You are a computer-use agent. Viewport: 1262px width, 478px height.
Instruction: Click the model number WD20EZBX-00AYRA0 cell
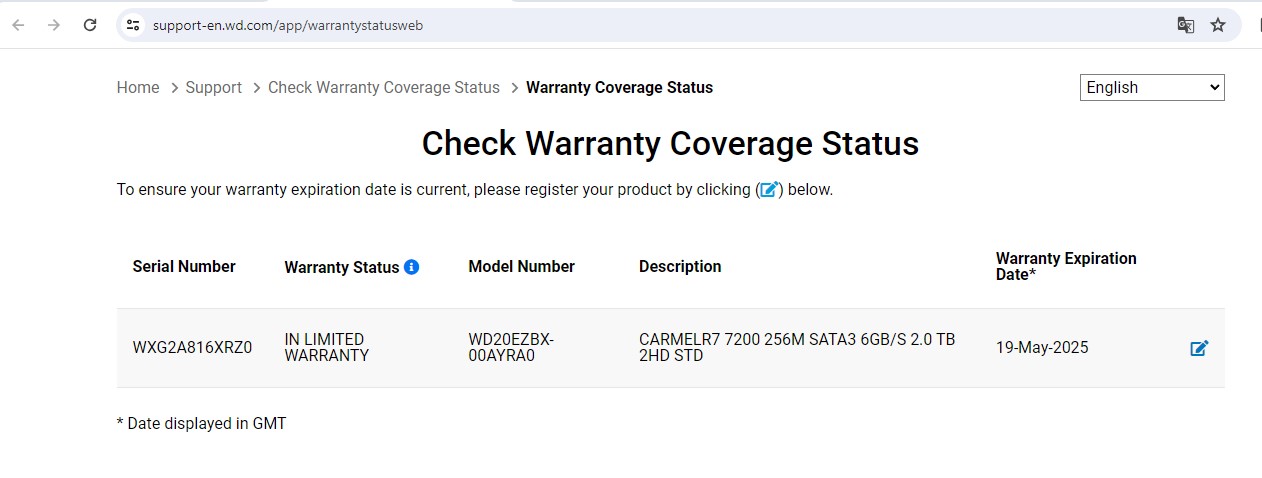(511, 347)
